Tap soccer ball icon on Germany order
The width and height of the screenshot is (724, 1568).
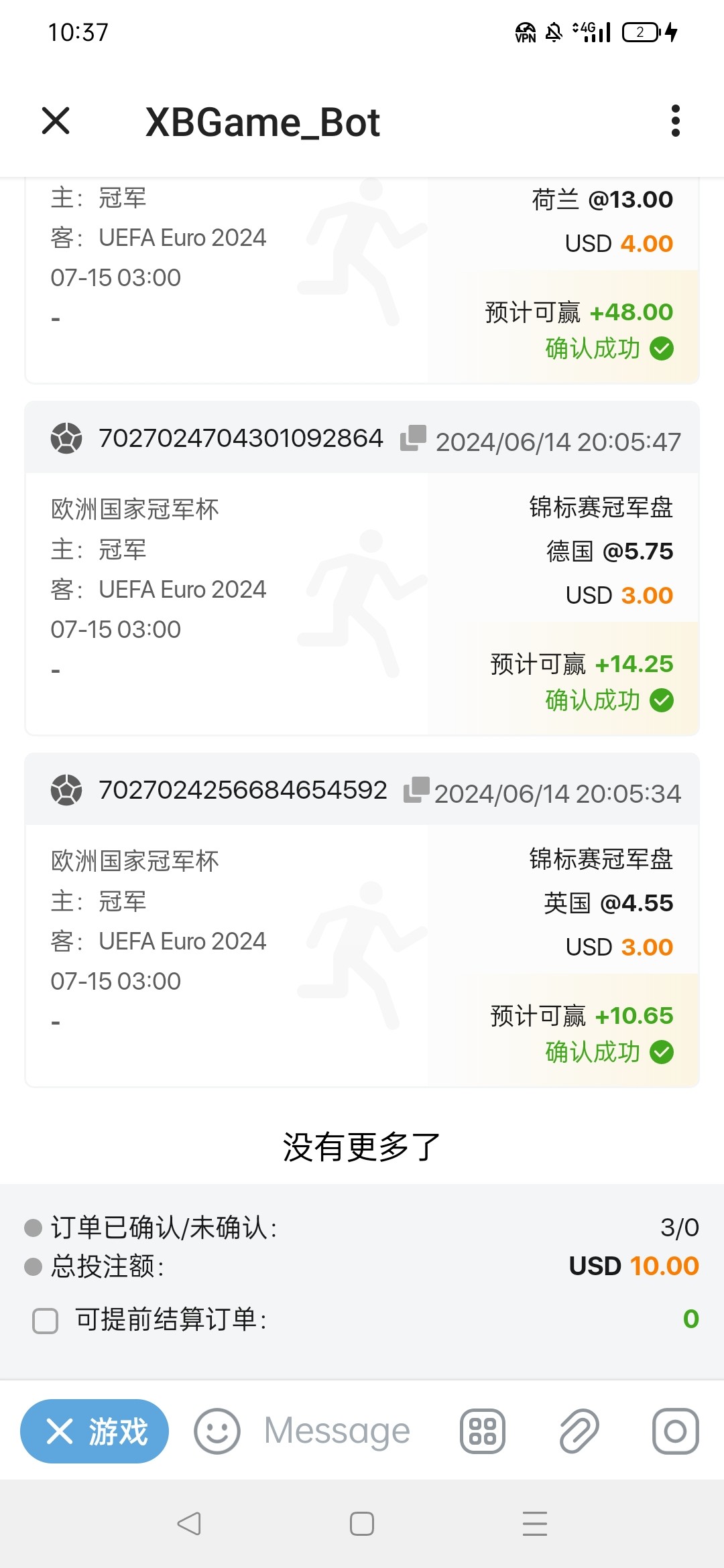pos(66,438)
